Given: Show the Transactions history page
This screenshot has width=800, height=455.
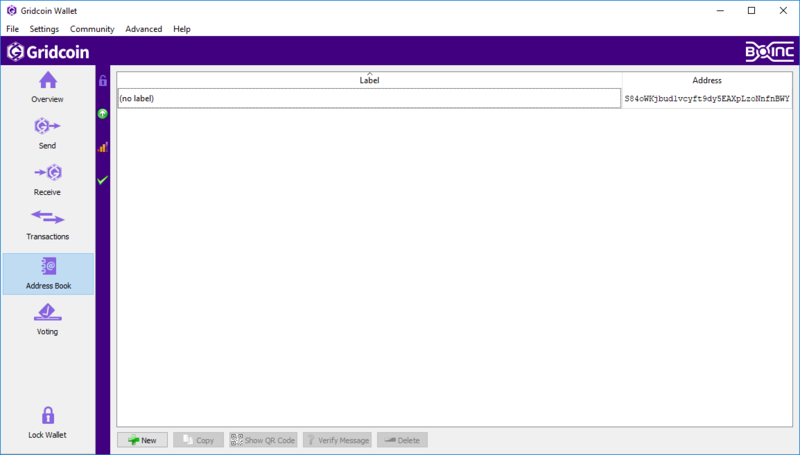Looking at the screenshot, I should click(47, 225).
